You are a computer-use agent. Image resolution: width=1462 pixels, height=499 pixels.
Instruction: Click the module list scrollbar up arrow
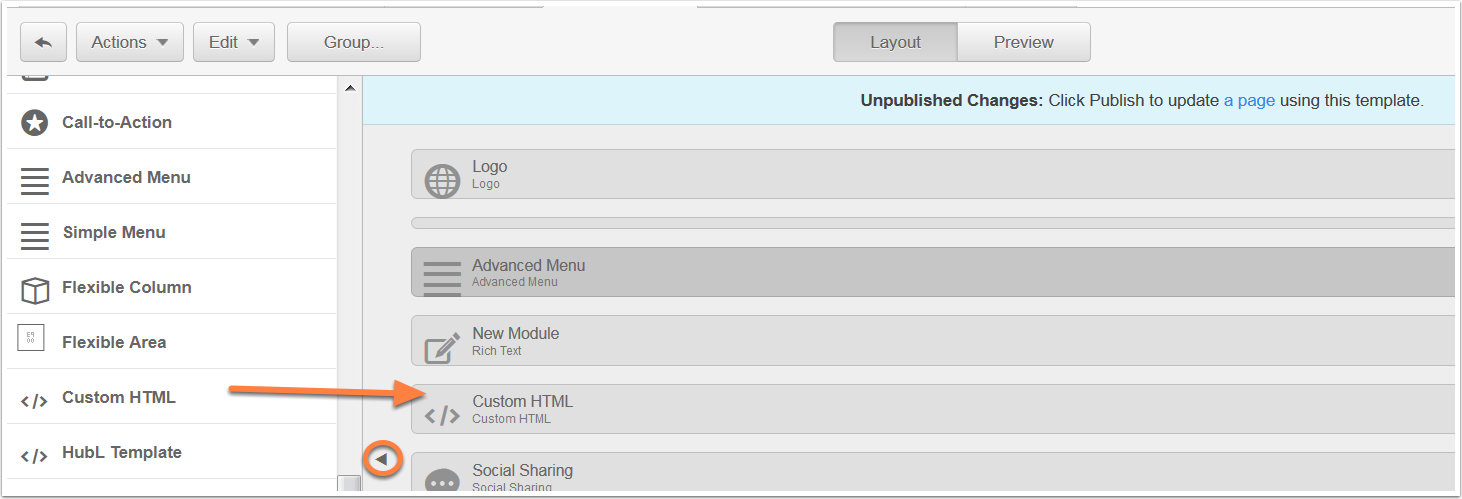click(x=350, y=89)
